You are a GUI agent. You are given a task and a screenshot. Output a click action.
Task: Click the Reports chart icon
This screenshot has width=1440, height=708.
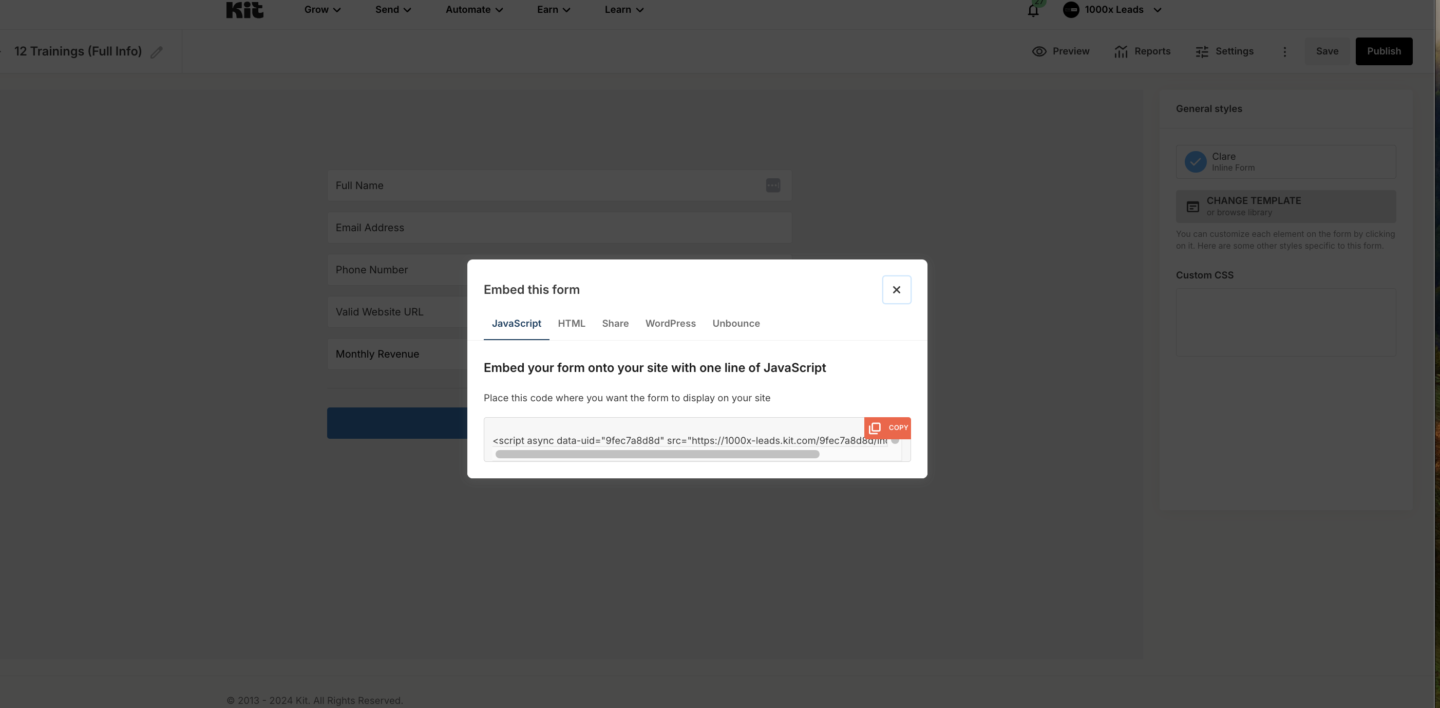[x=1121, y=51]
